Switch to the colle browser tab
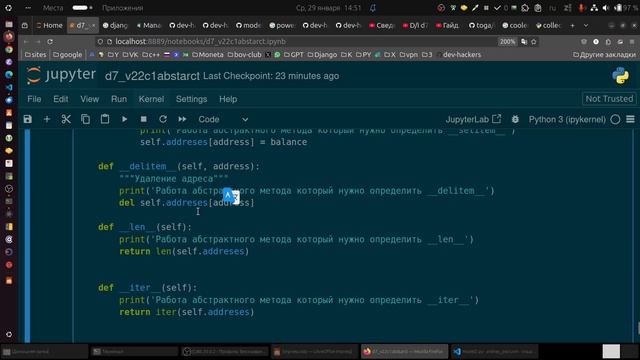 point(548,25)
